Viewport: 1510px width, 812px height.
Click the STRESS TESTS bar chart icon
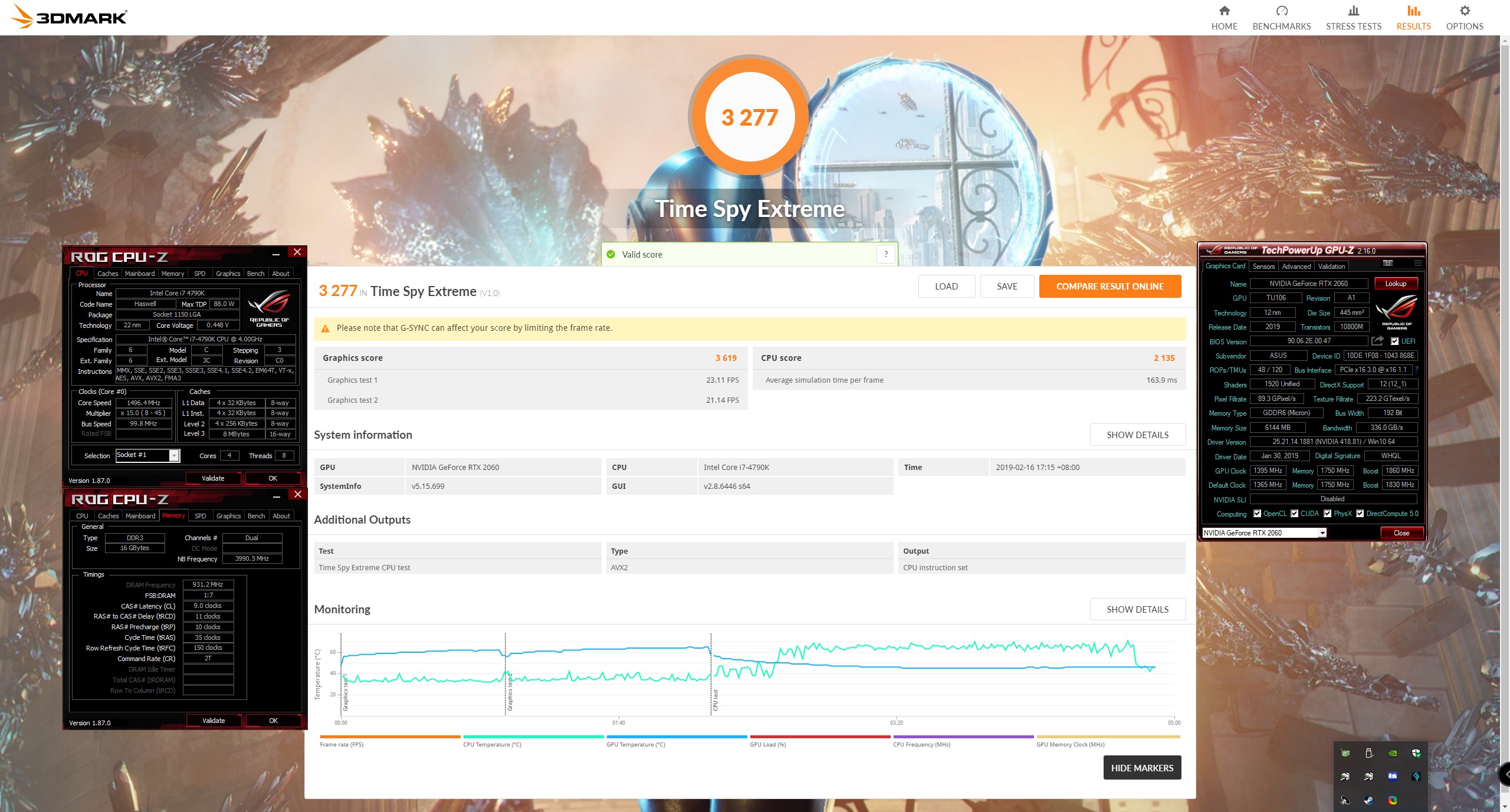click(1354, 11)
